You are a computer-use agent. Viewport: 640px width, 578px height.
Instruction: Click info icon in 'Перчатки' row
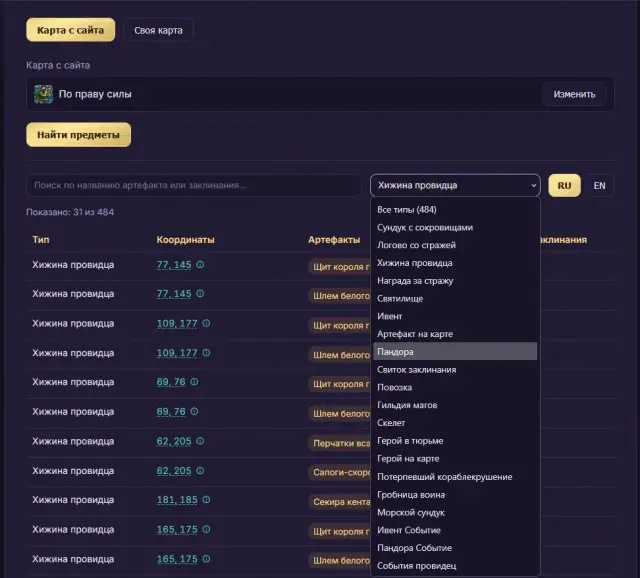pyautogui.click(x=200, y=441)
